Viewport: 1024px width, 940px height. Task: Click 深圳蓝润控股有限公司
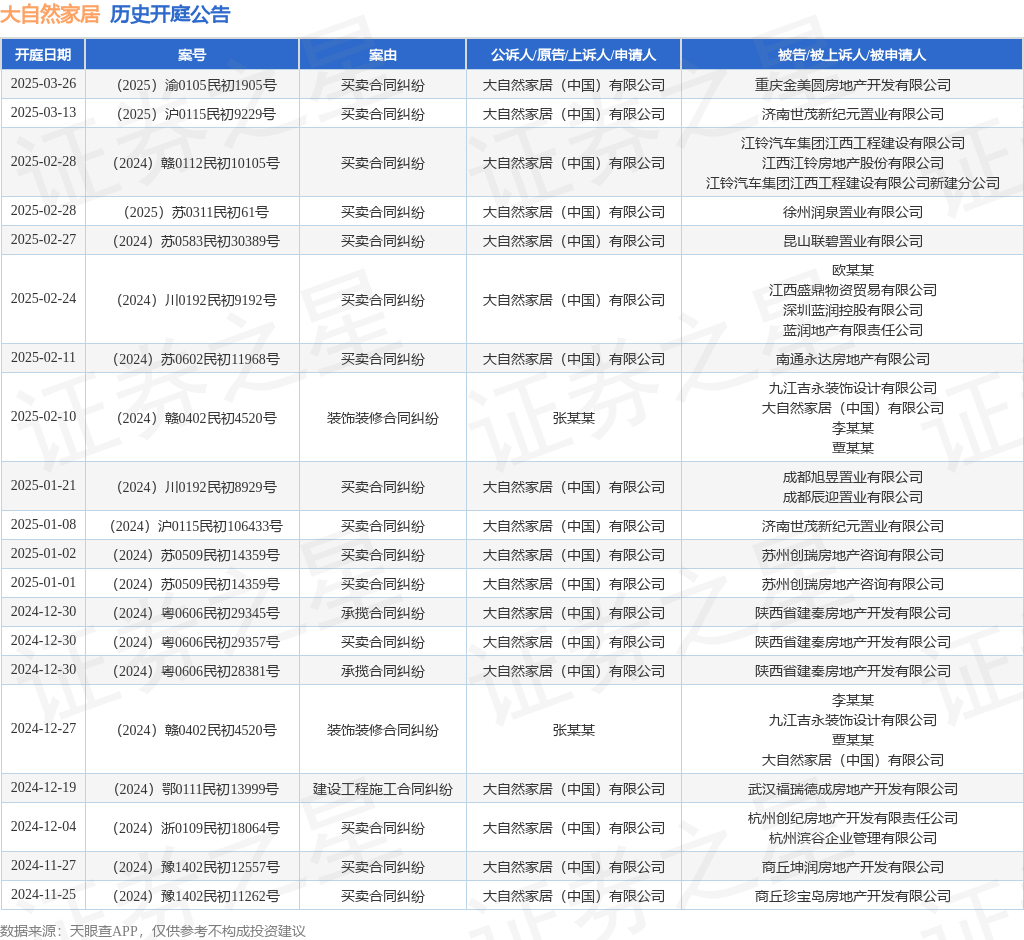[x=852, y=310]
